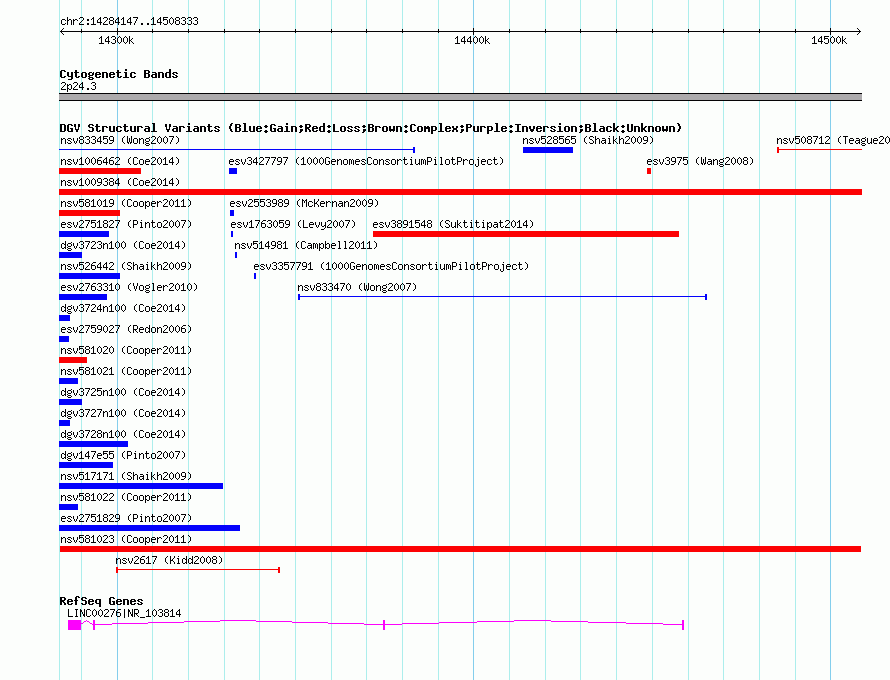Click the nsv833470 (Wong2007) label

[x=357, y=287]
